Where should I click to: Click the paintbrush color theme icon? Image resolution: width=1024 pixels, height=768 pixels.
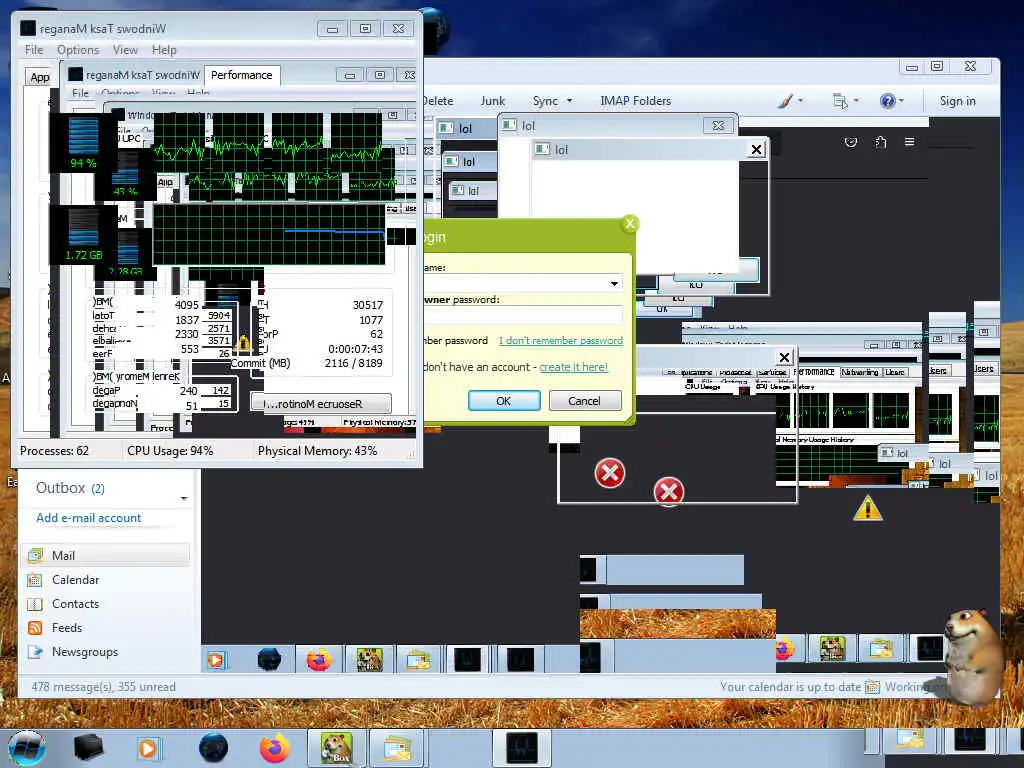(x=786, y=101)
